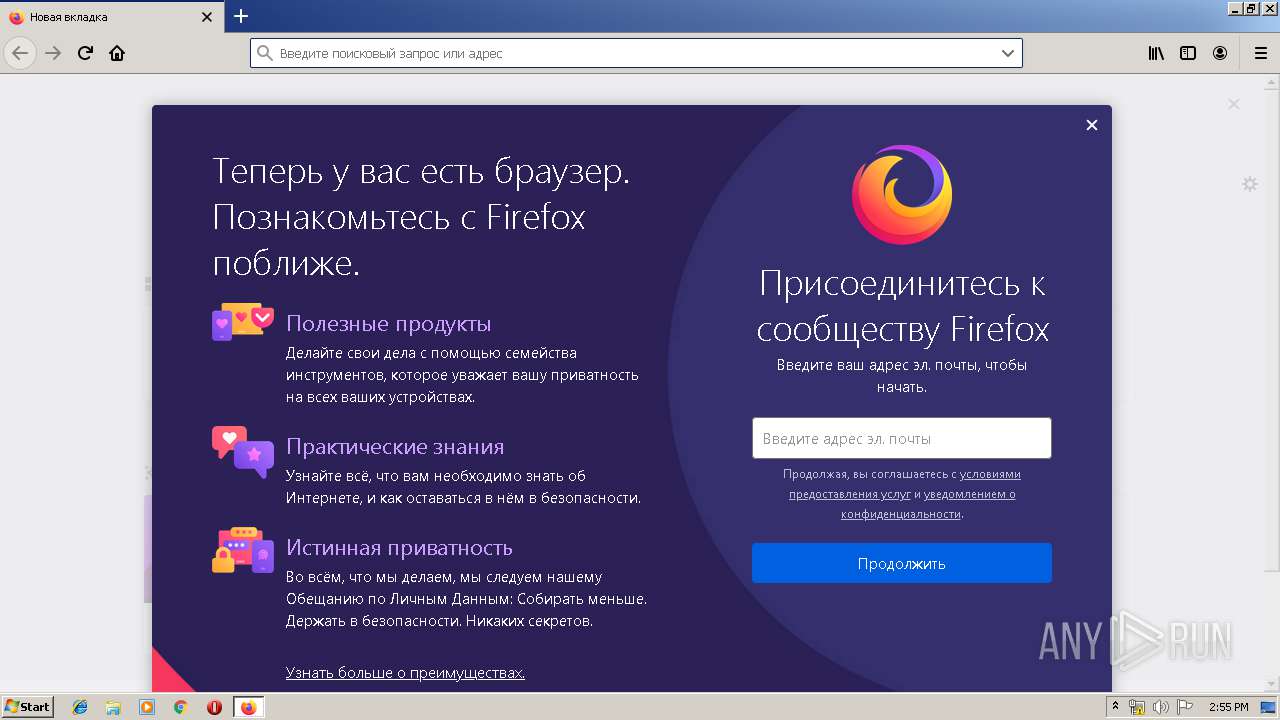Open Windows Explorer folder from the taskbar

[113, 707]
